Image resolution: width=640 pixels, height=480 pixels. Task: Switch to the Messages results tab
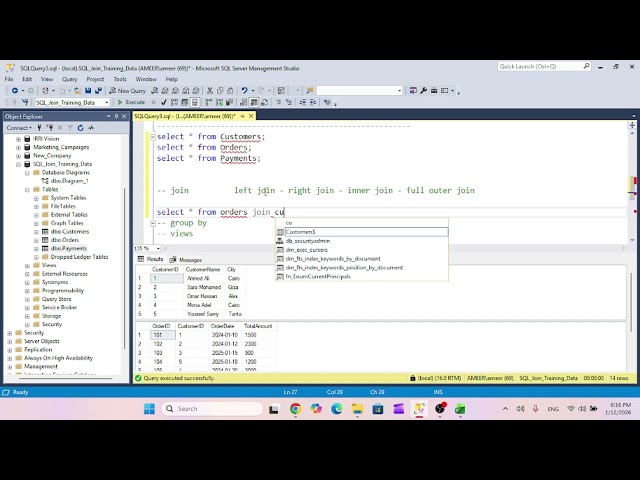click(x=186, y=260)
